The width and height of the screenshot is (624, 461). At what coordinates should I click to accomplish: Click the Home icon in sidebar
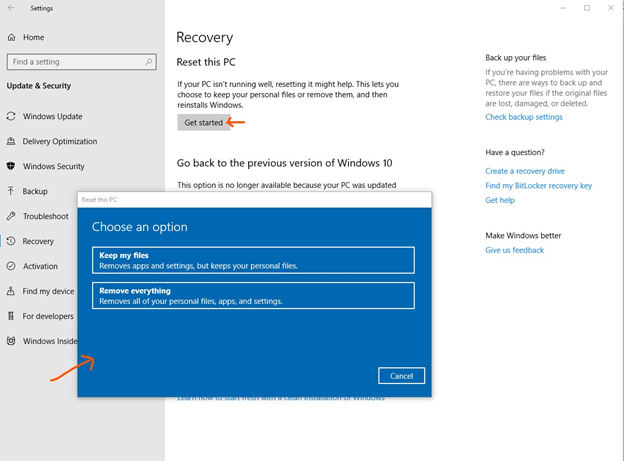[x=12, y=37]
